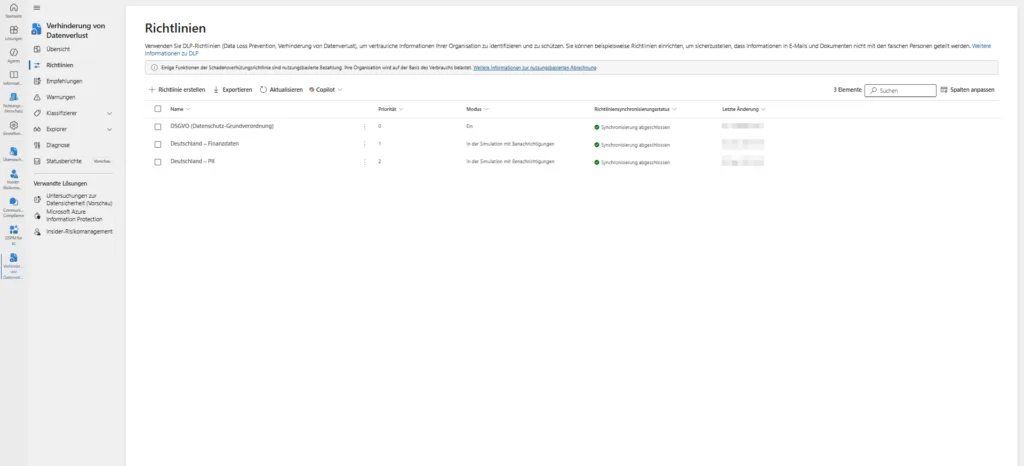The height and width of the screenshot is (466, 1024).
Task: Toggle the select-all checkbox in header
Action: 158,108
